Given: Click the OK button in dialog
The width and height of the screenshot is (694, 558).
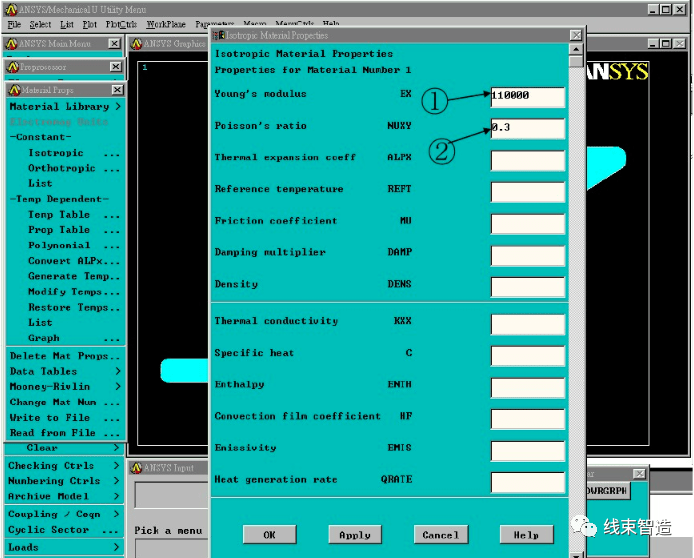Looking at the screenshot, I should coord(270,535).
